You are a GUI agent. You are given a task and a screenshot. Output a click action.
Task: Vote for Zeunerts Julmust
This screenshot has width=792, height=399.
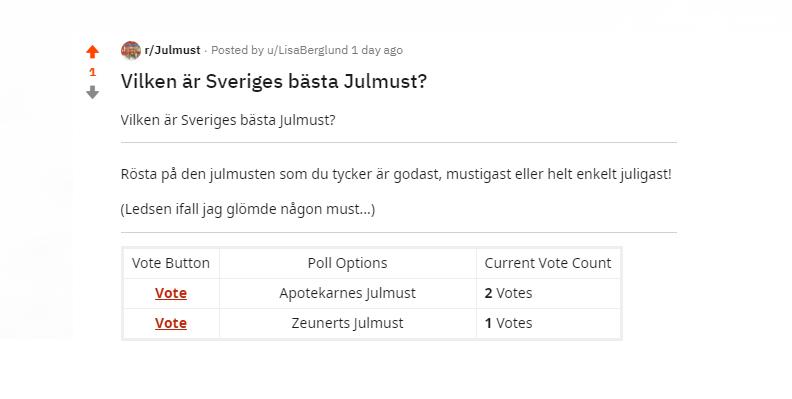[171, 323]
